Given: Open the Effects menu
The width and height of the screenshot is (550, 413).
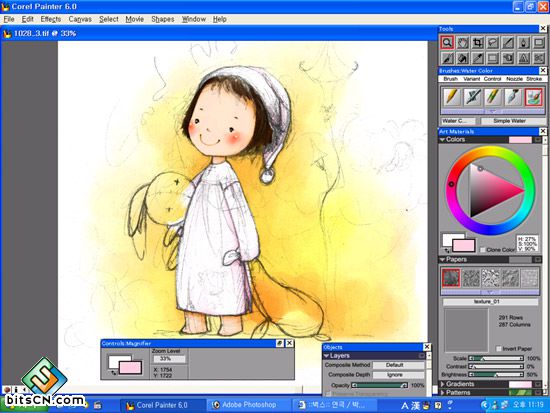Looking at the screenshot, I should [51, 19].
